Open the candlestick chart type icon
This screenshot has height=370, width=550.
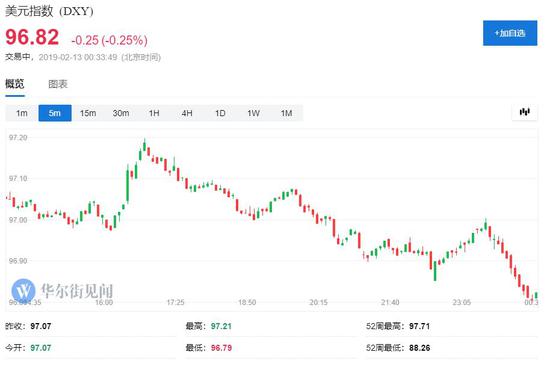pyautogui.click(x=524, y=112)
